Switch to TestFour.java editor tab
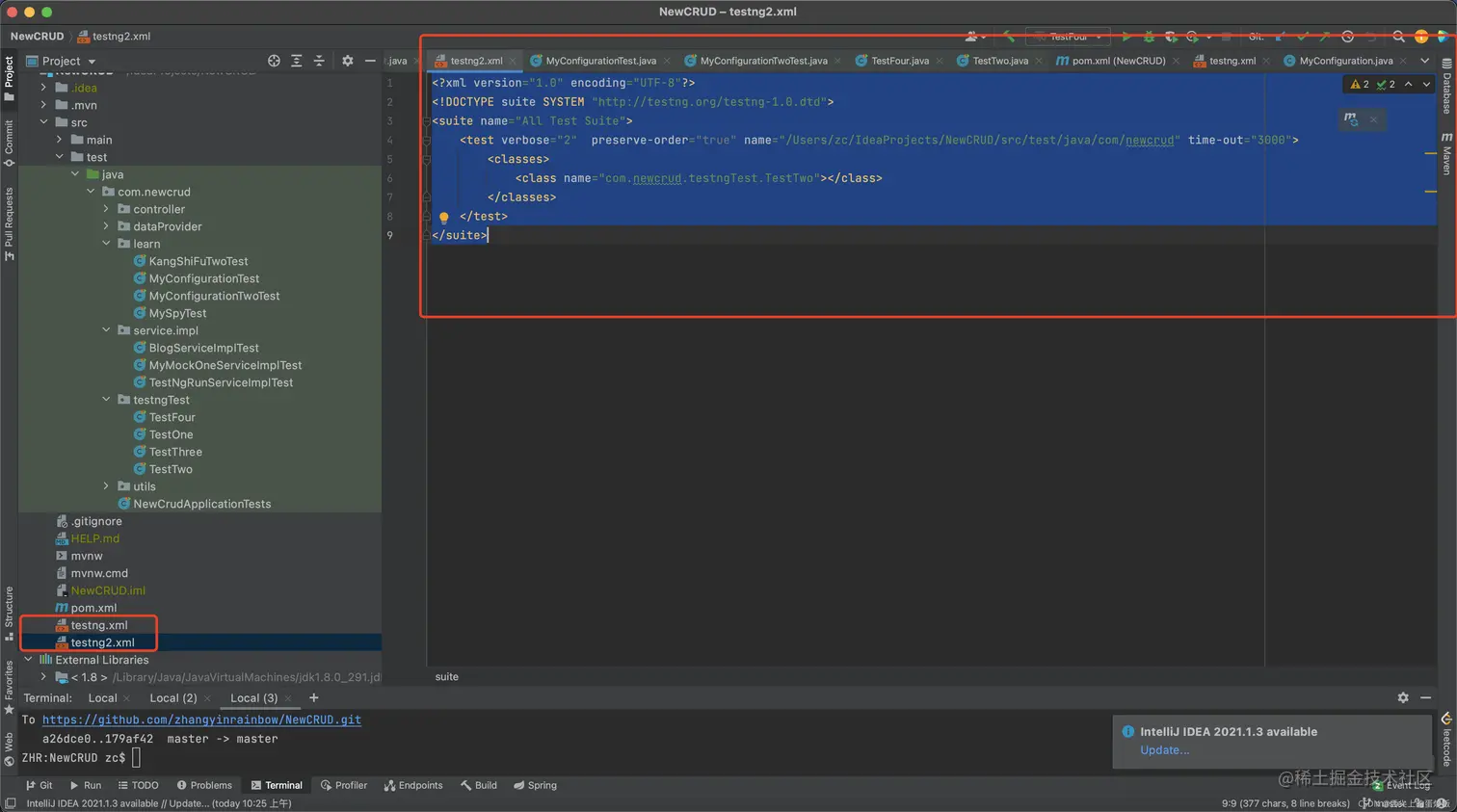The height and width of the screenshot is (812, 1457). (x=900, y=61)
